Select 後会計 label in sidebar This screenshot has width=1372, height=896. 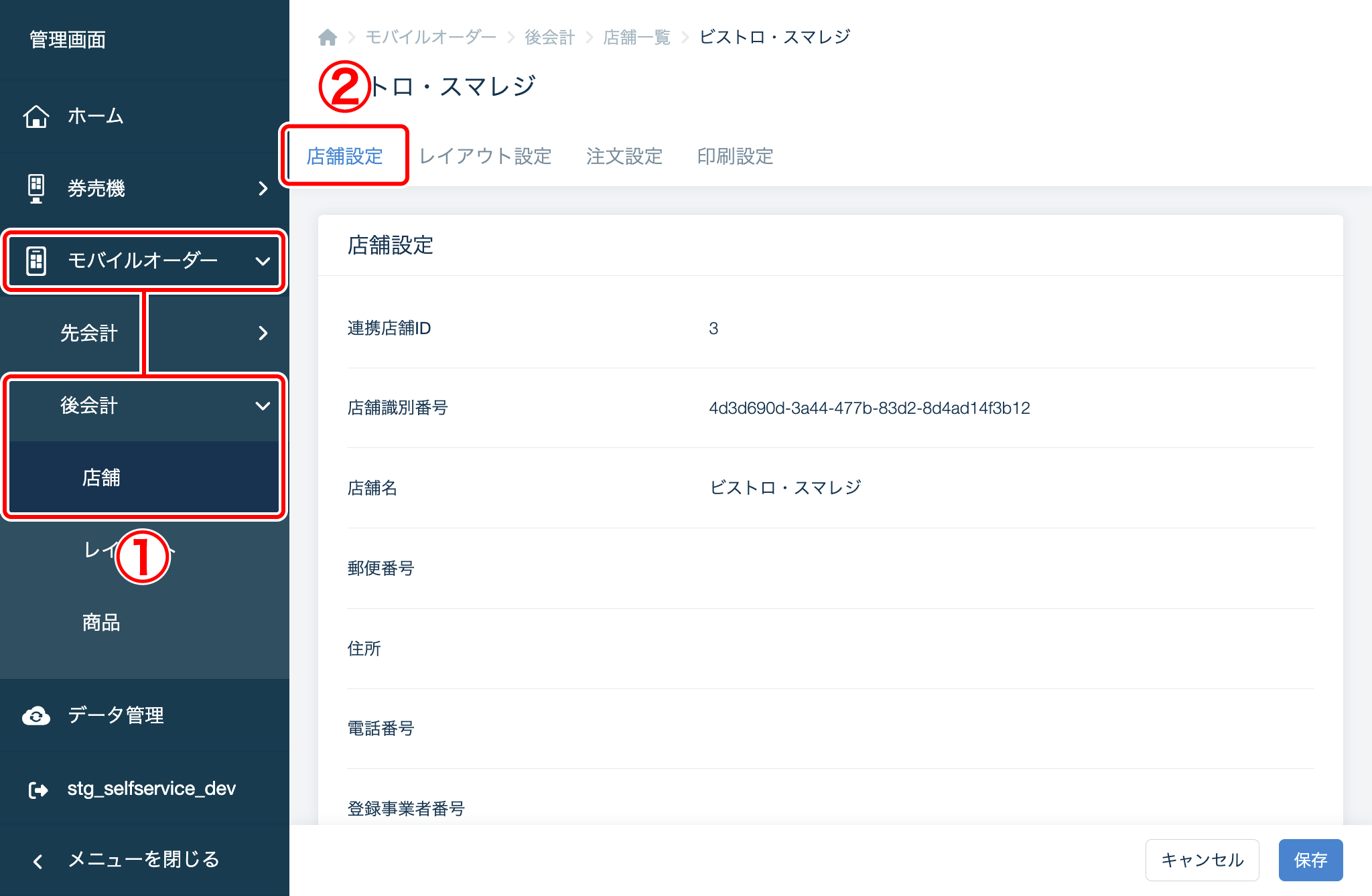[88, 405]
